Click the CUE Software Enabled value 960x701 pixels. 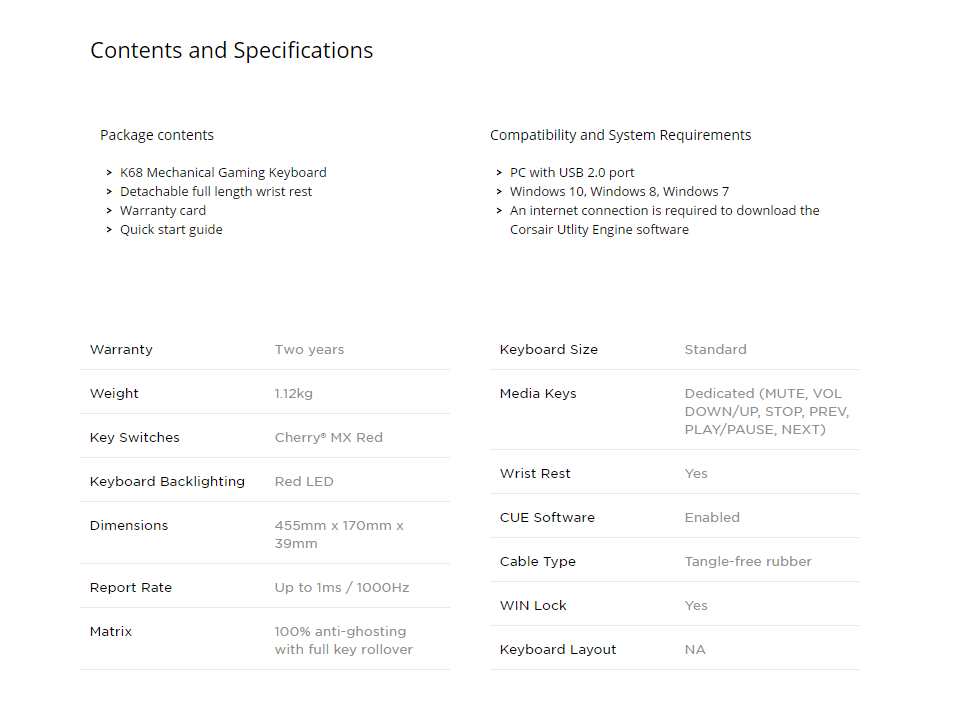click(712, 518)
